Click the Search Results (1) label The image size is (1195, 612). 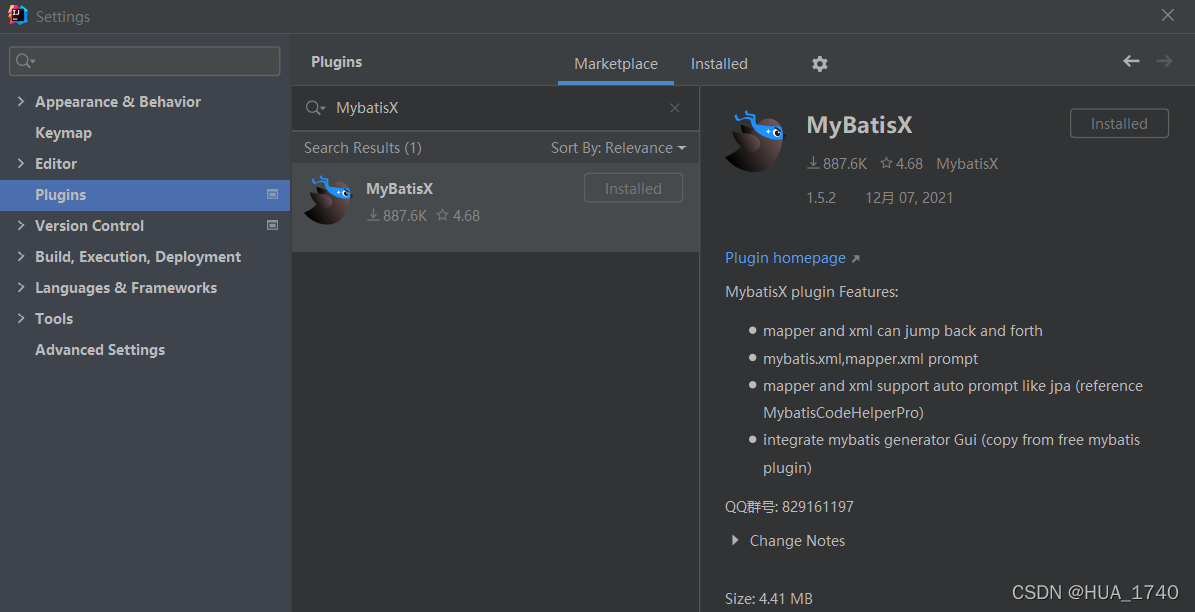363,148
